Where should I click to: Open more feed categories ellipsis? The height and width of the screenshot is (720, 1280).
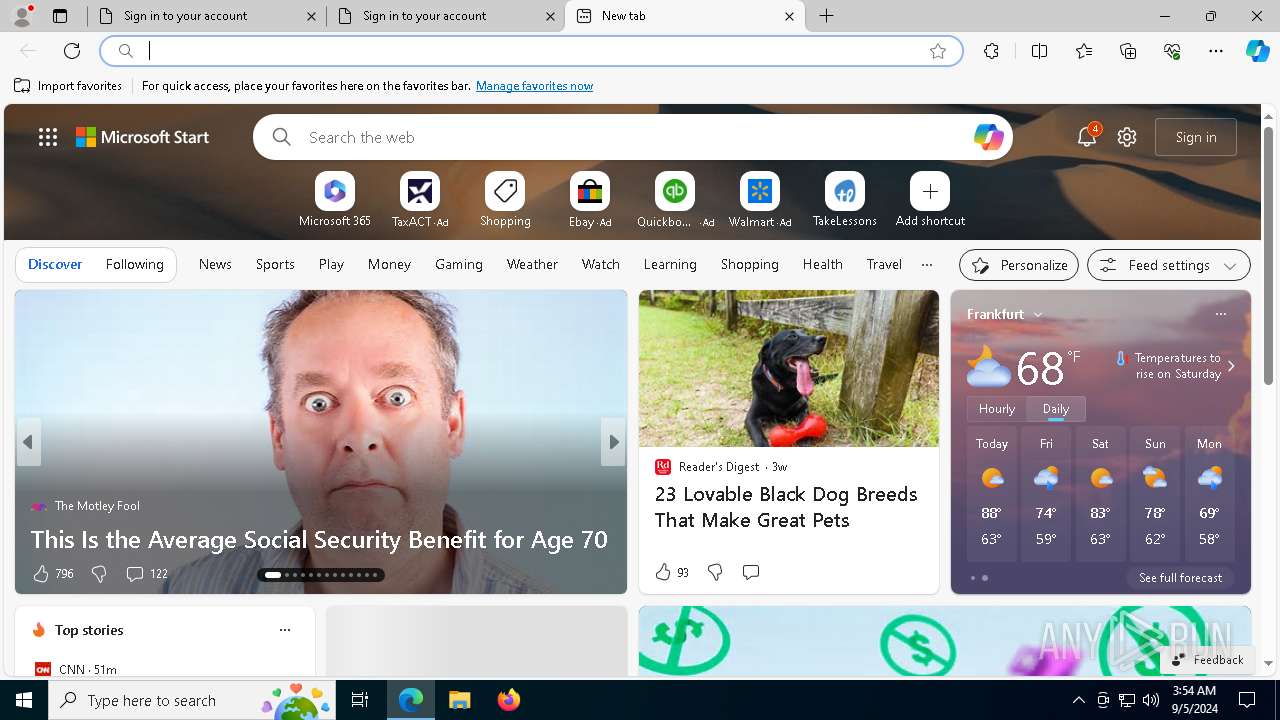927,265
